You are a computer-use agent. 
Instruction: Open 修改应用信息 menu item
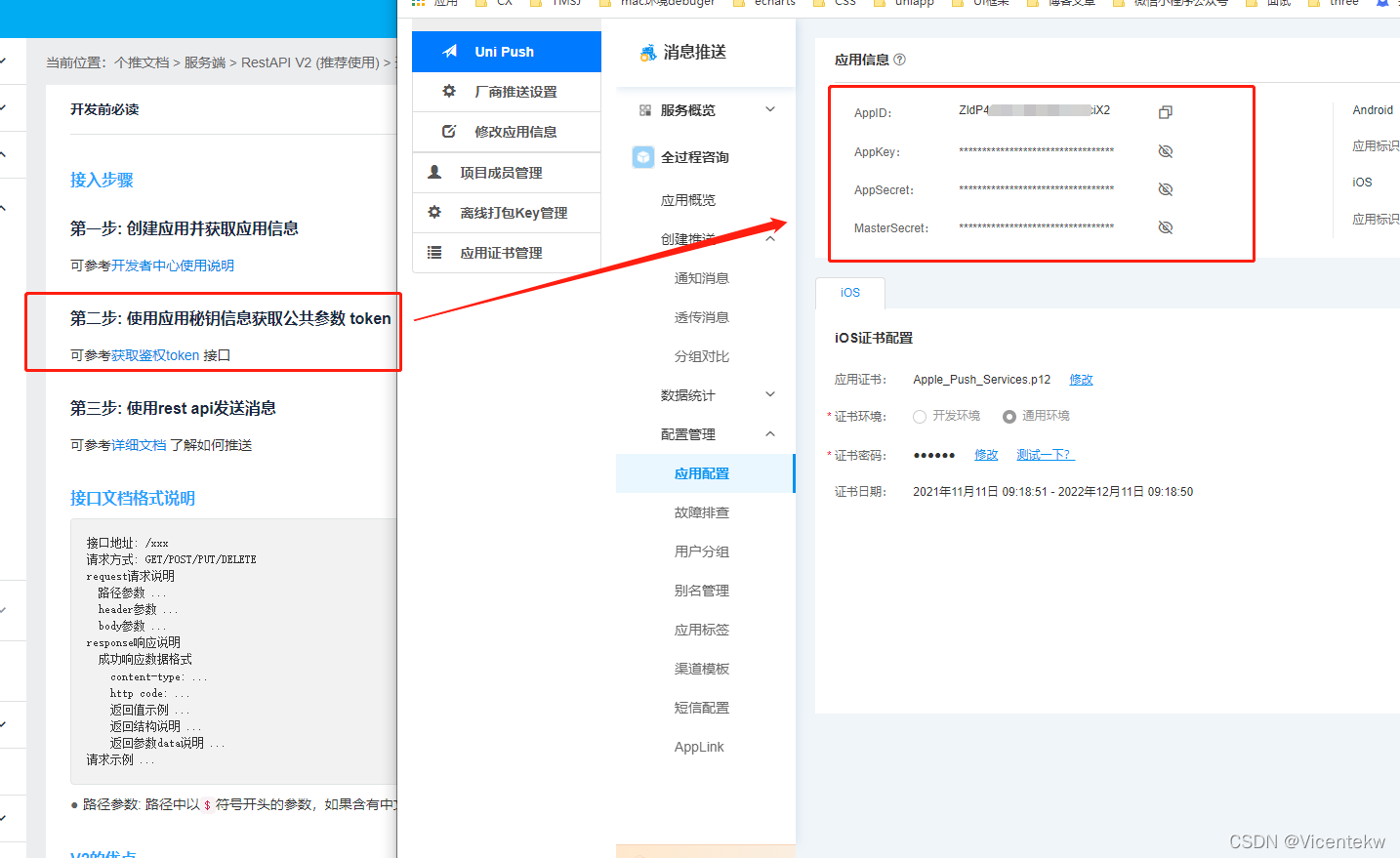tap(507, 132)
